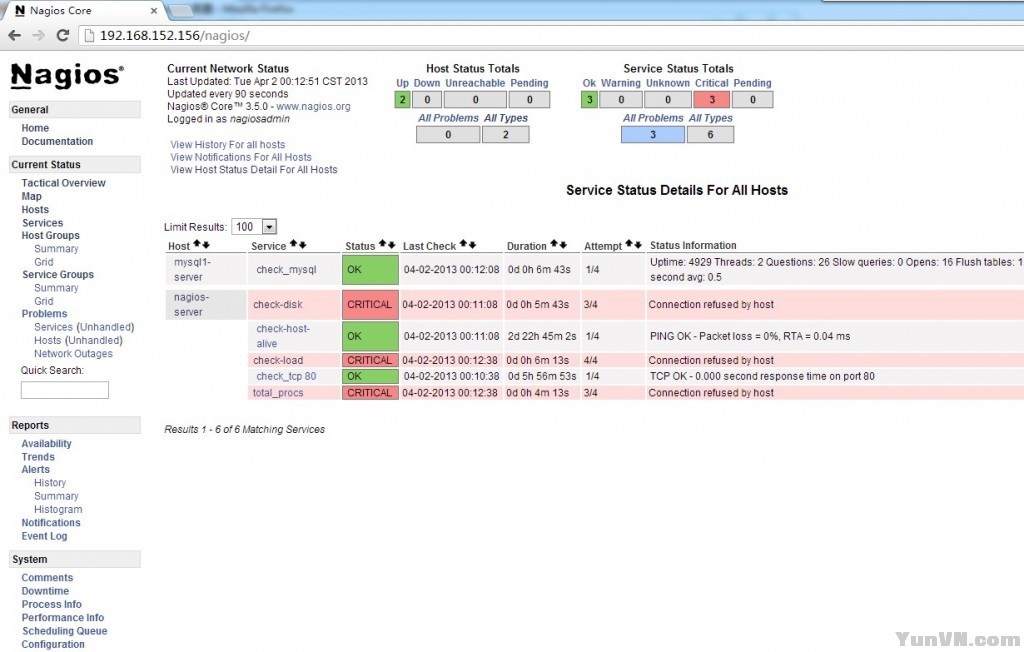The width and height of the screenshot is (1024, 652).
Task: Open Grid under Service Groups
Action: (44, 301)
